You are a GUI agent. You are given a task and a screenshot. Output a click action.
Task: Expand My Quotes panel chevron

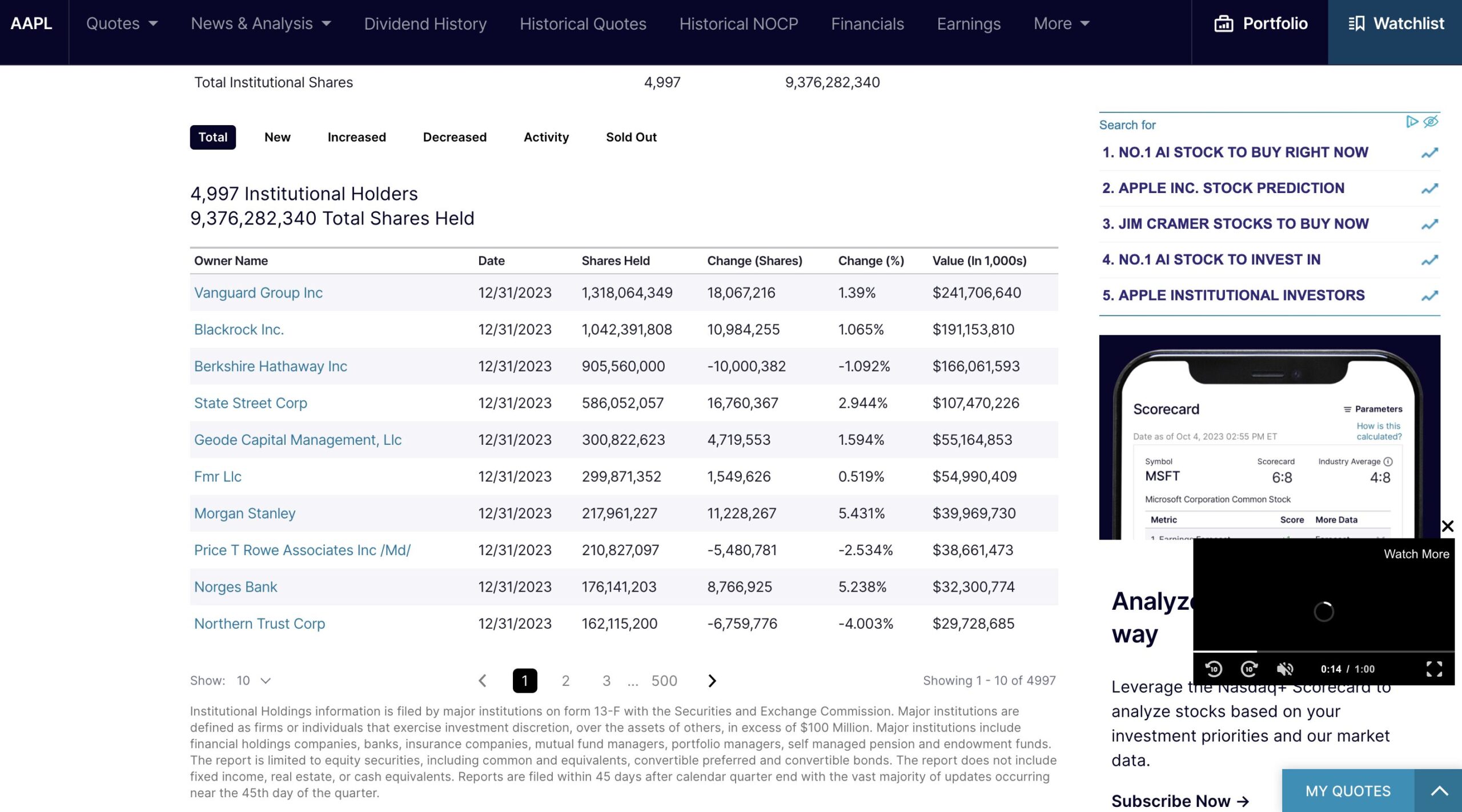coord(1439,791)
